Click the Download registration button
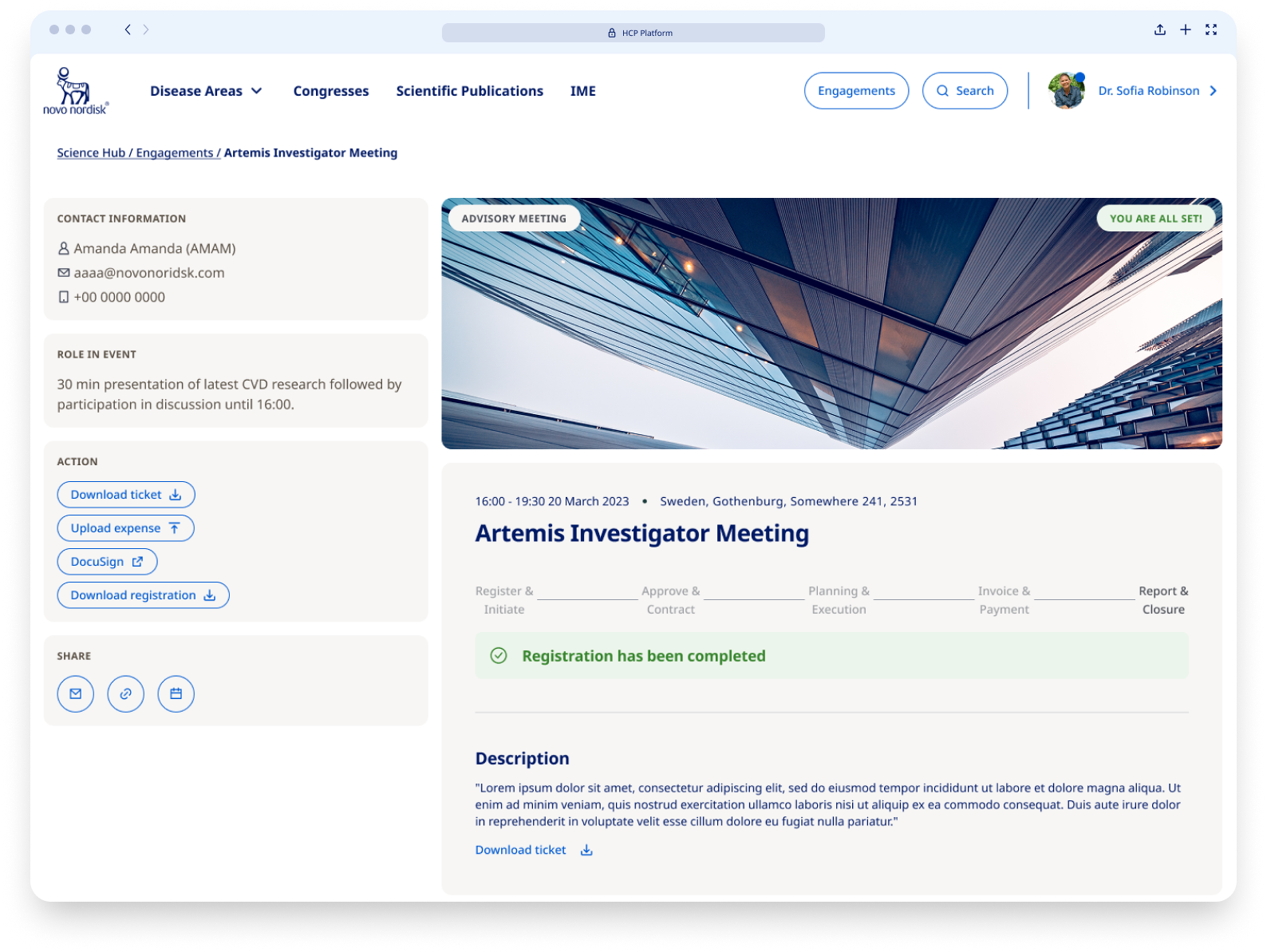Viewport: 1267px width, 952px height. [144, 595]
